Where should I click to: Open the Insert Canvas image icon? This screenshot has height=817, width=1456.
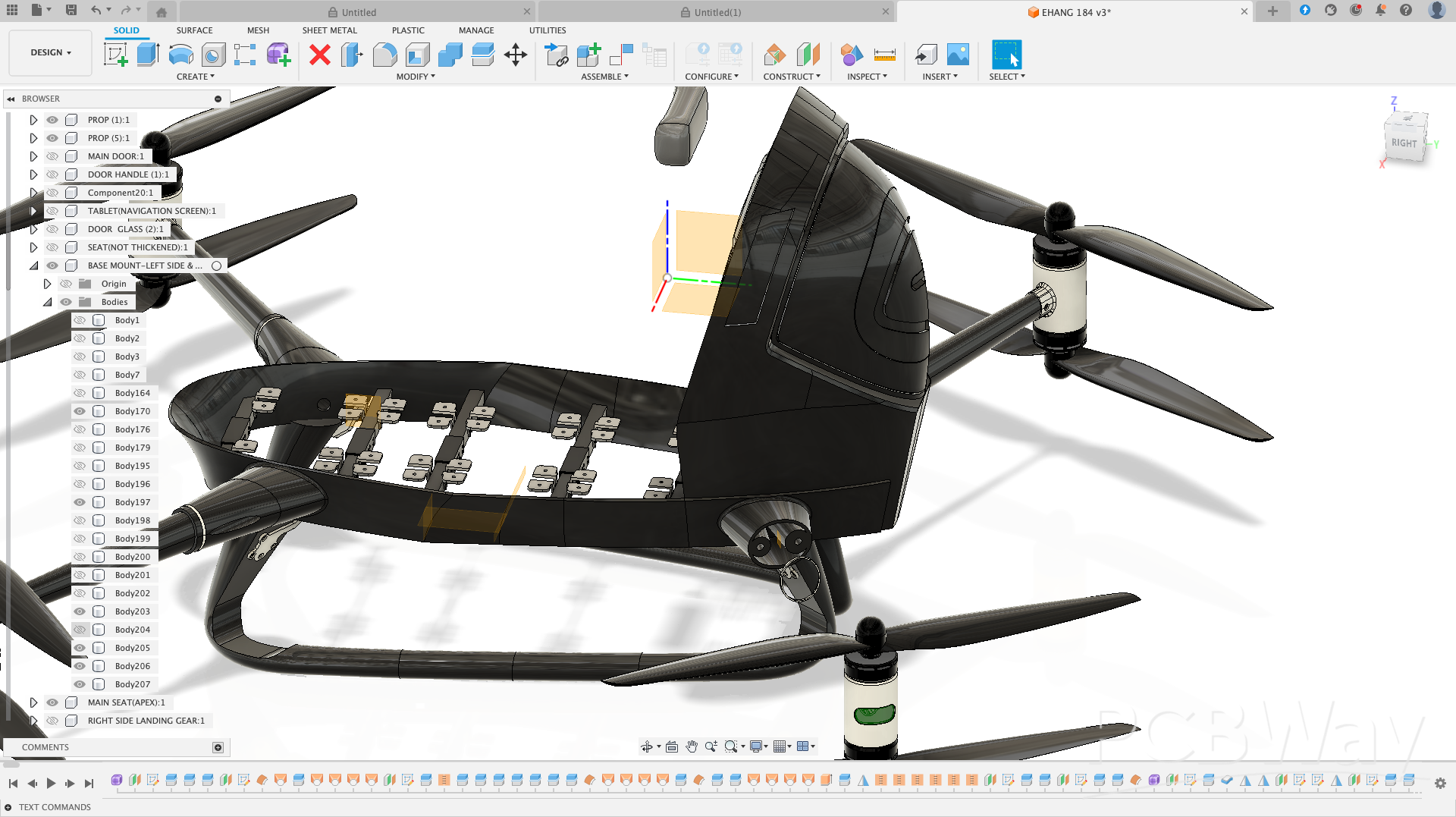958,55
